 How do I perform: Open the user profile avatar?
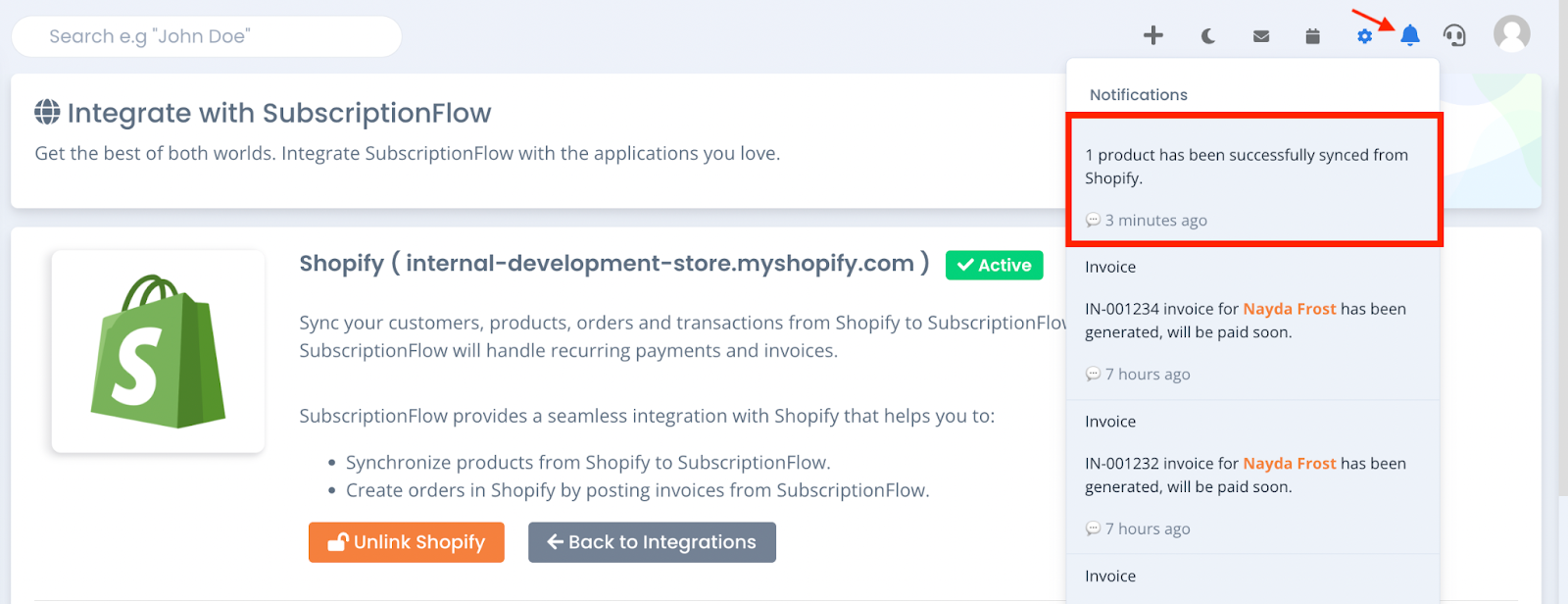pyautogui.click(x=1512, y=34)
